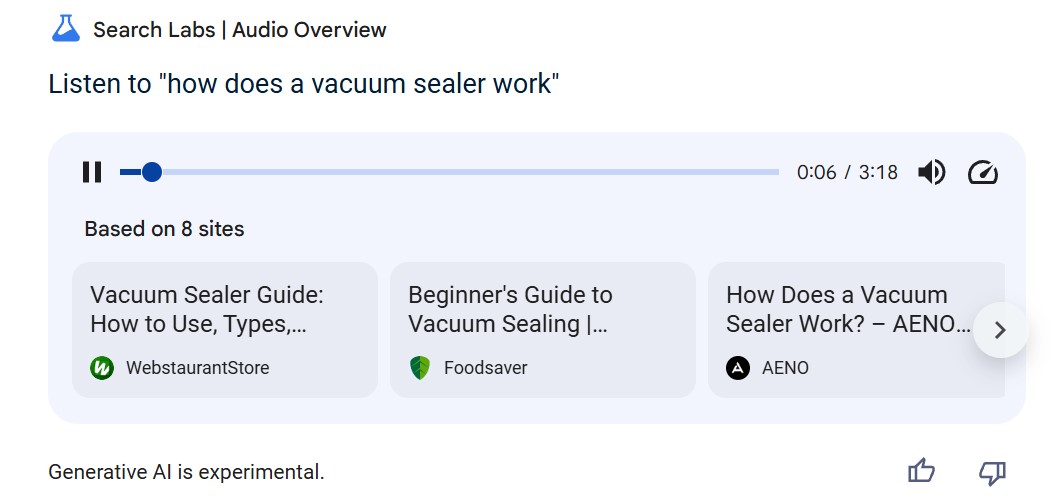The height and width of the screenshot is (502, 1064).
Task: Click the "Search Labs" header text
Action: tap(154, 30)
